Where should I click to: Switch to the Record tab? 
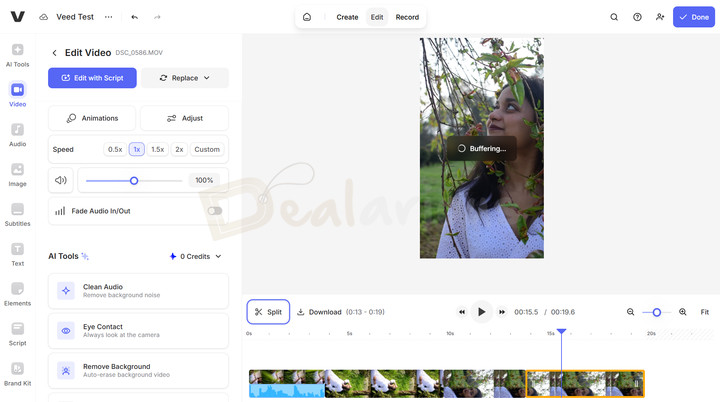pyautogui.click(x=407, y=17)
